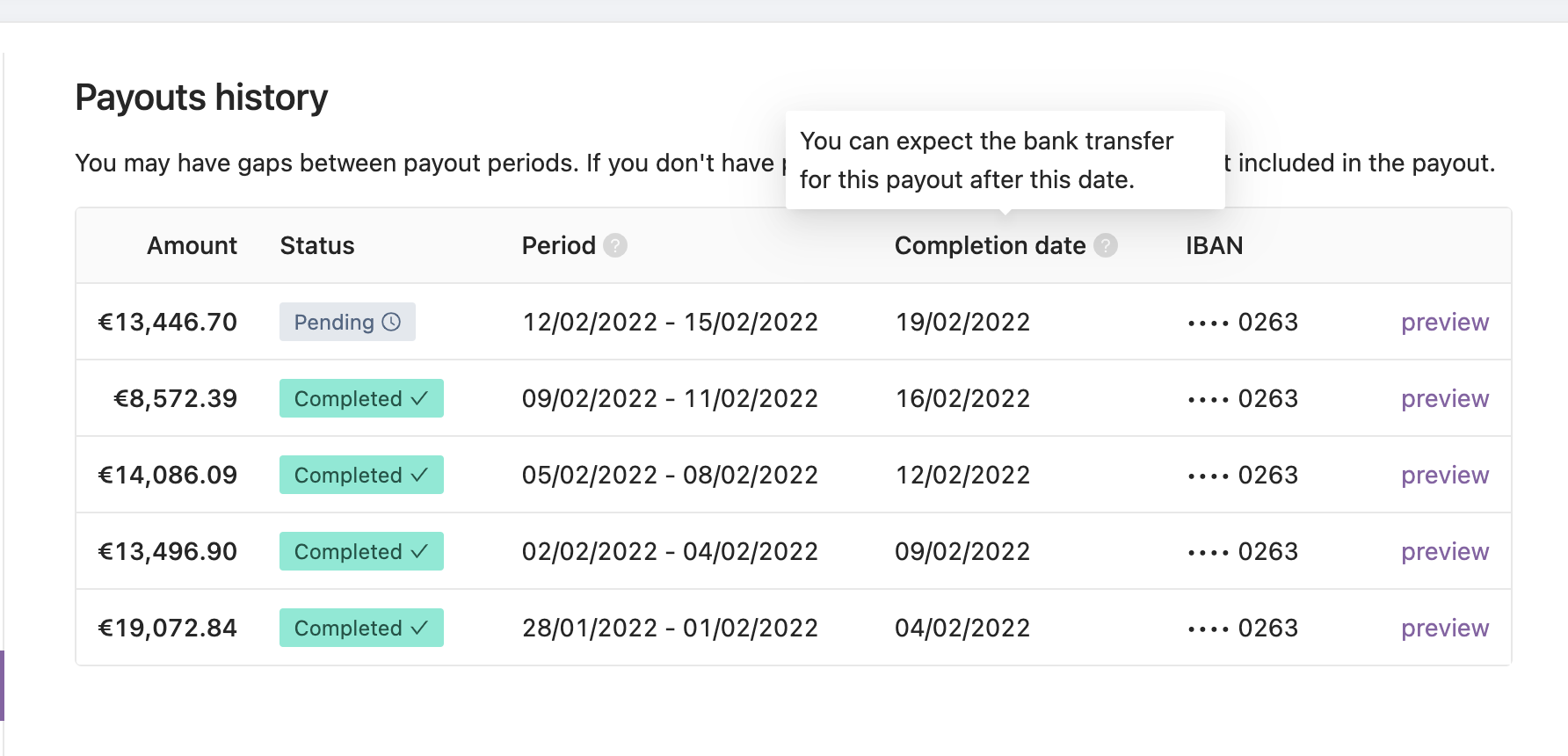Click the Completion date help icon
Screen dimensions: 1568x756
1106,245
